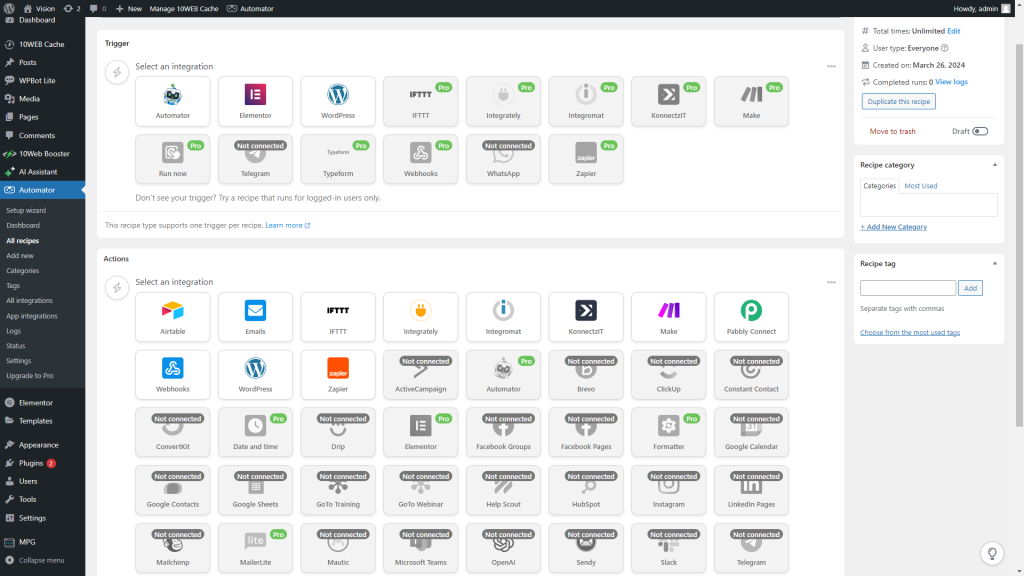Screen dimensions: 1024x576
Task: Pick the Webhooks action integration
Action: coord(172,374)
